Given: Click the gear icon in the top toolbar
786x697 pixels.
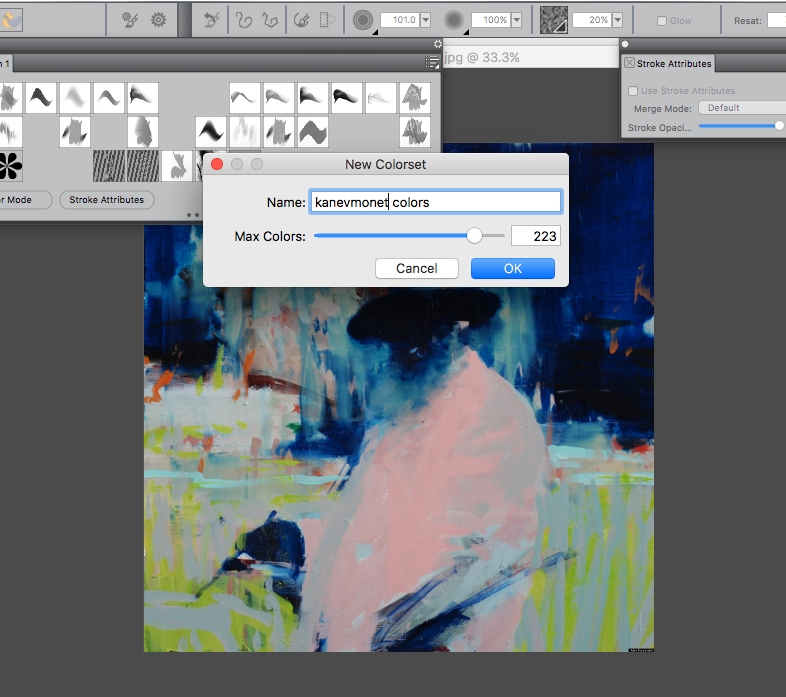Looking at the screenshot, I should click(158, 20).
